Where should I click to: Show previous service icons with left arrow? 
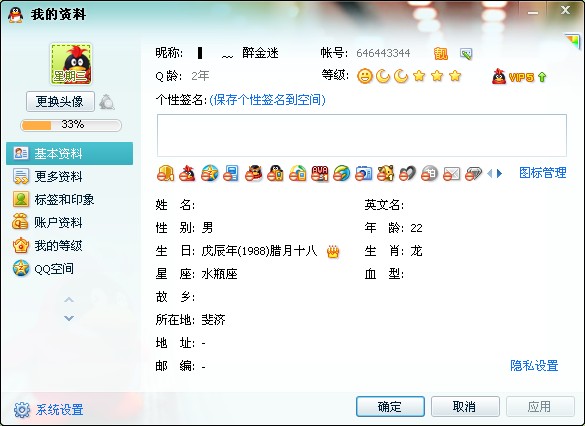(490, 173)
